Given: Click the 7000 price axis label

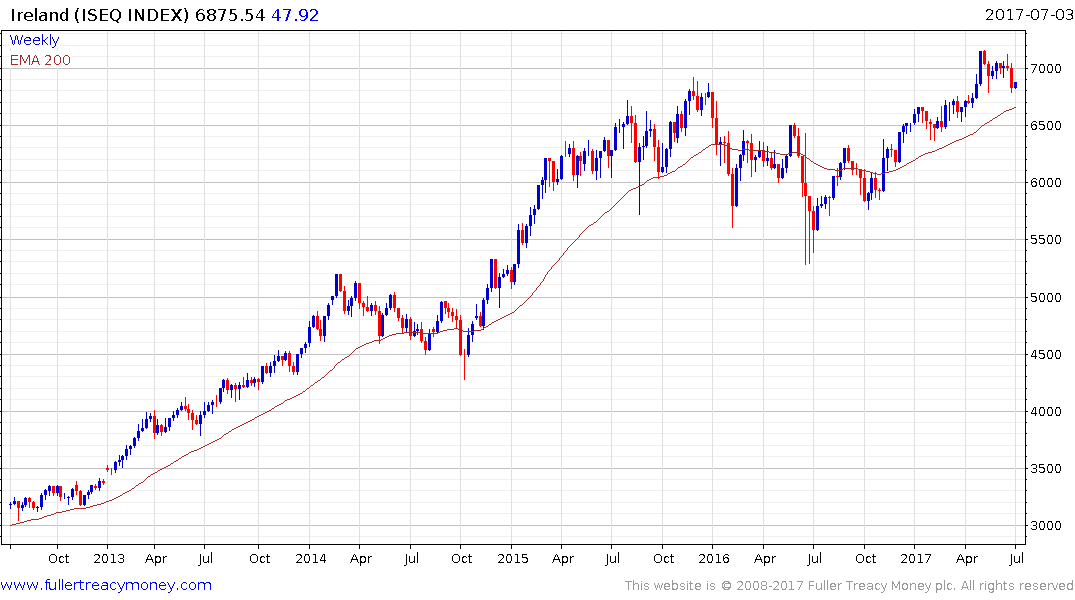Looking at the screenshot, I should (x=1046, y=69).
